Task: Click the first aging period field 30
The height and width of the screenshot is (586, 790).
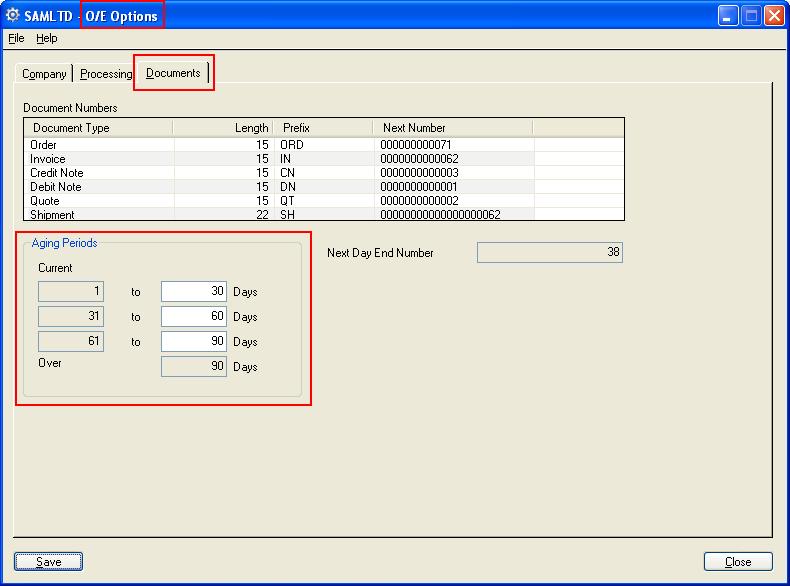Action: (194, 292)
